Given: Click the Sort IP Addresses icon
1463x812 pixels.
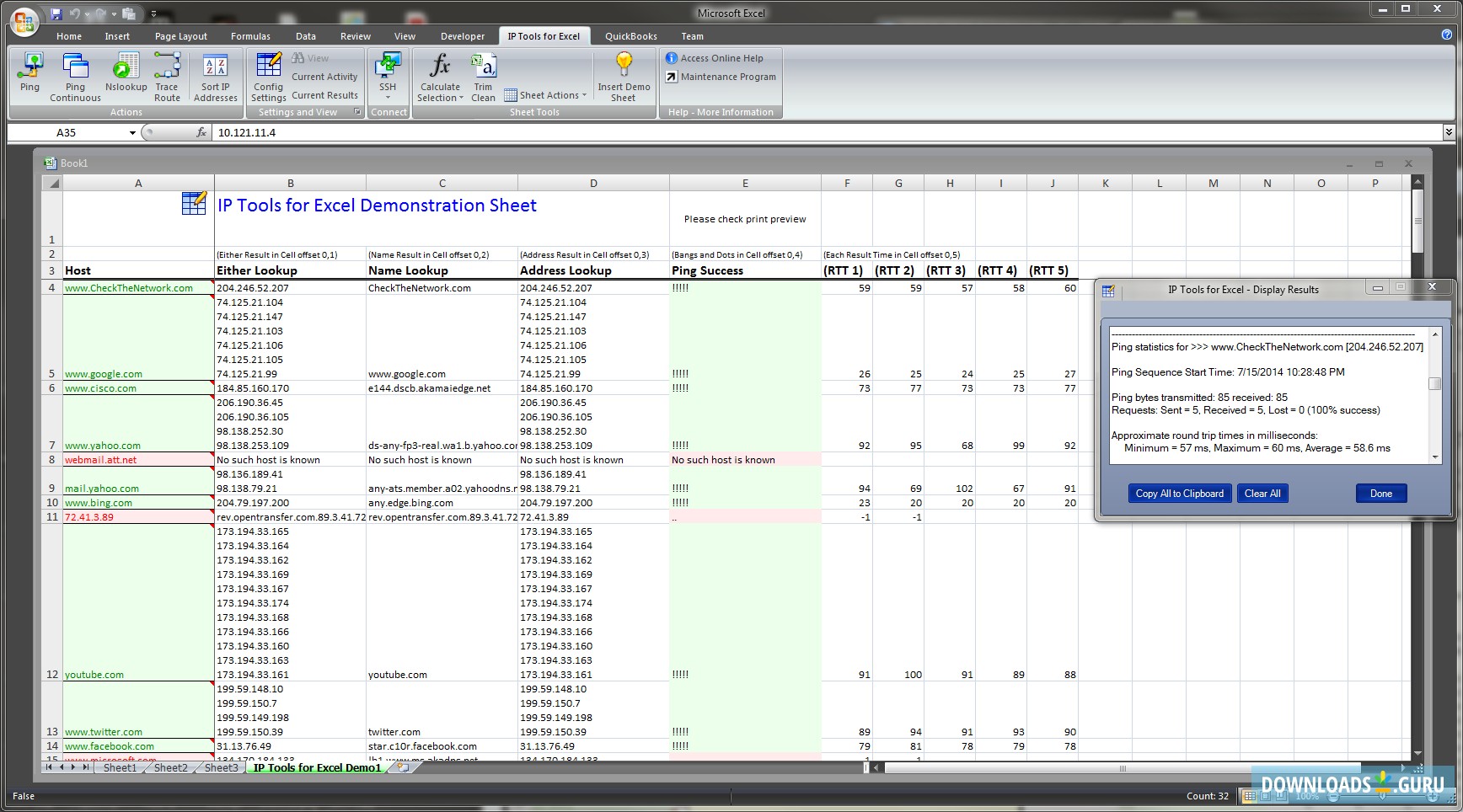Looking at the screenshot, I should click(x=215, y=74).
